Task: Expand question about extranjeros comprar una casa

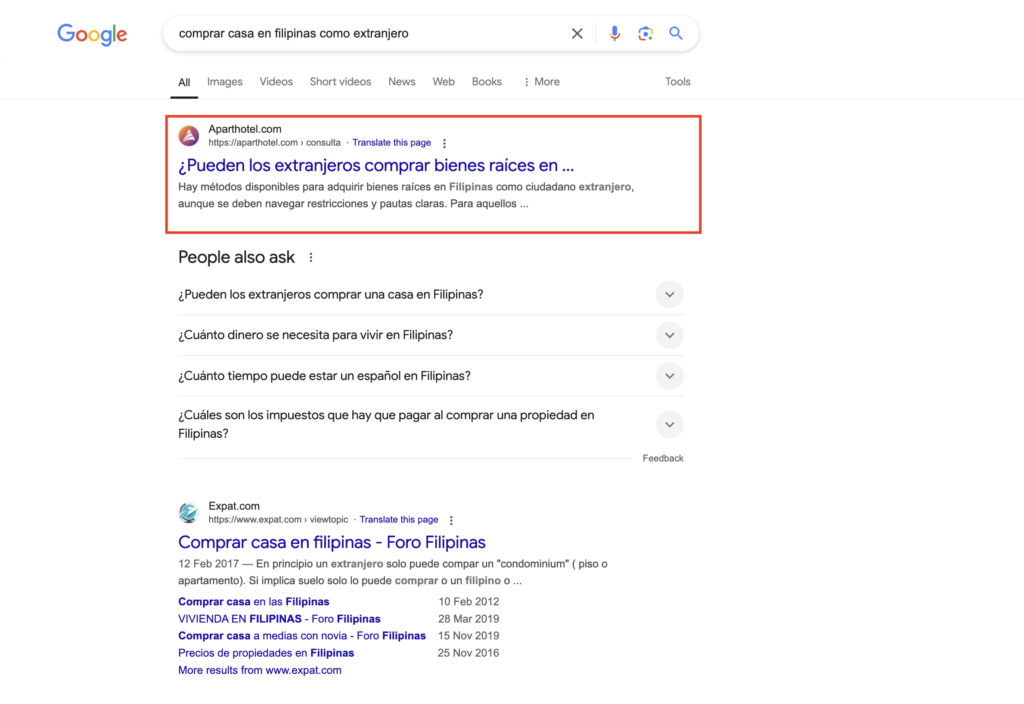Action: [430, 295]
